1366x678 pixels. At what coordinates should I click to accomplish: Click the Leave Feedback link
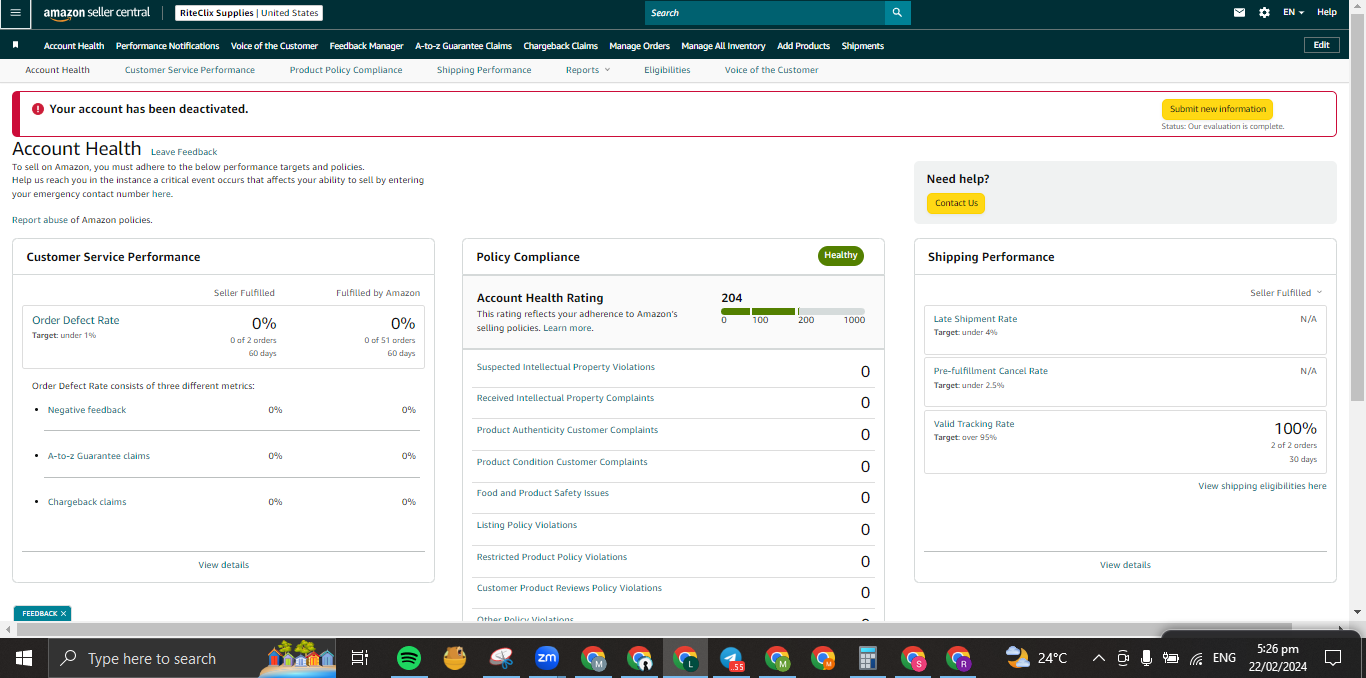coord(184,152)
